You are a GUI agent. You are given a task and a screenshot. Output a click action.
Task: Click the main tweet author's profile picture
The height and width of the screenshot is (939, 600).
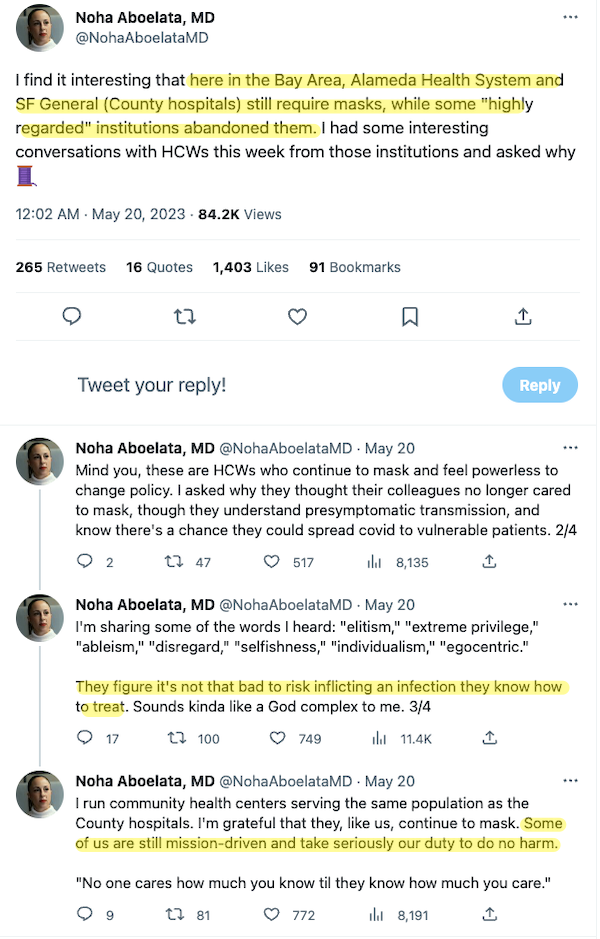40,27
